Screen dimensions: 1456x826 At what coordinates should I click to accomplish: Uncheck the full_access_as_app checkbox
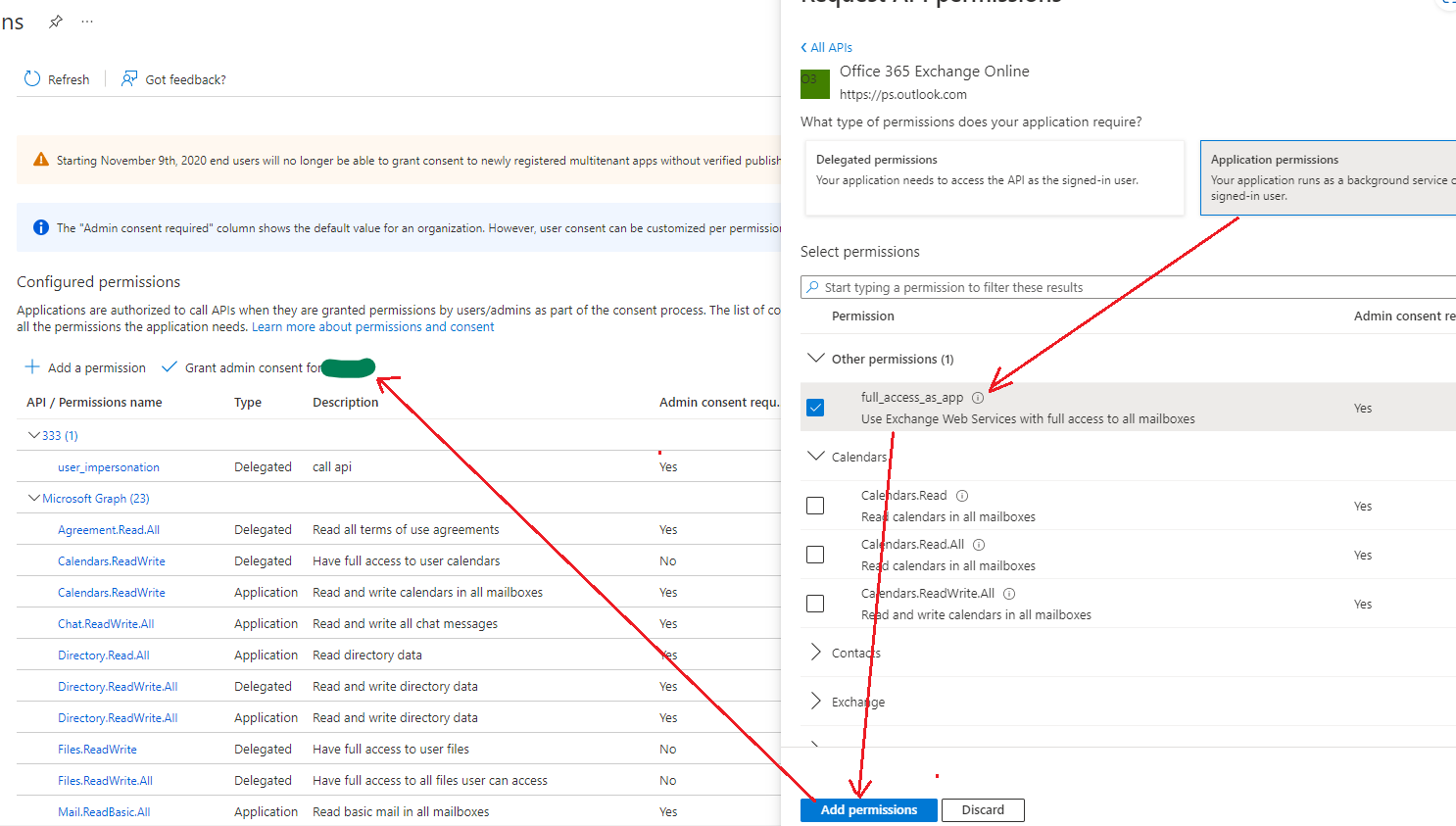tap(815, 408)
